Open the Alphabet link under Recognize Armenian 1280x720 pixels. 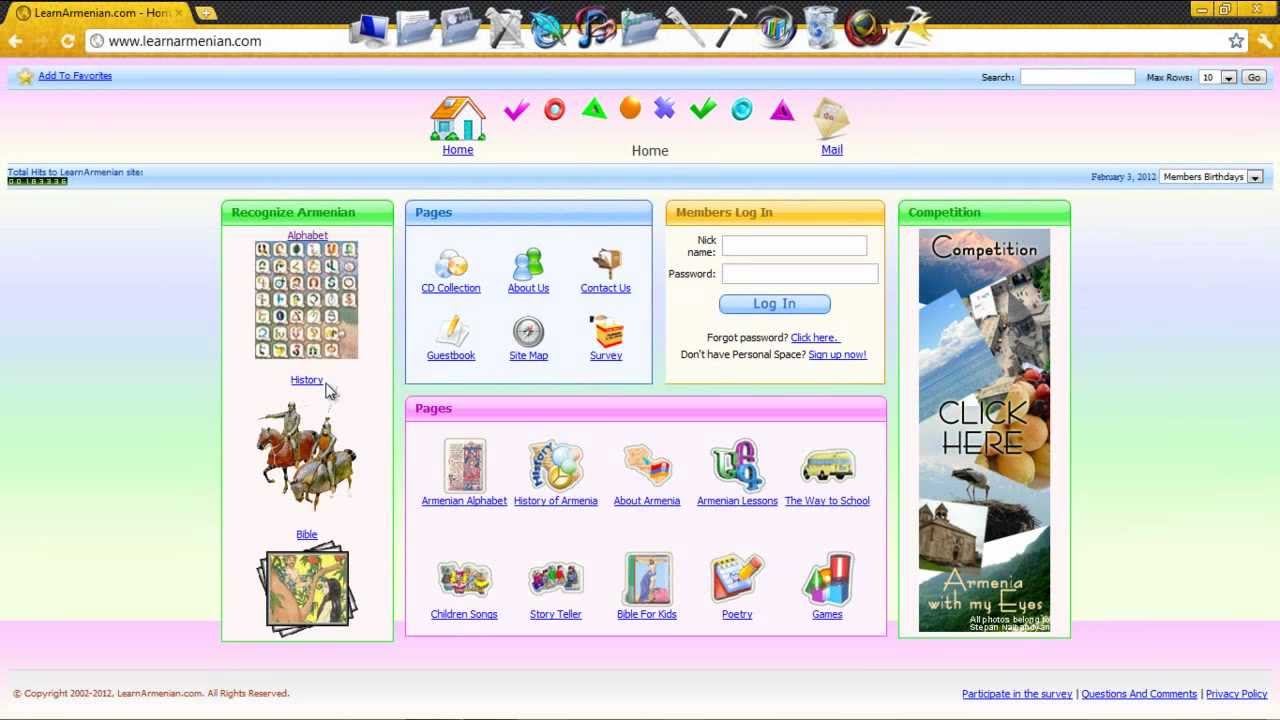pyautogui.click(x=307, y=235)
